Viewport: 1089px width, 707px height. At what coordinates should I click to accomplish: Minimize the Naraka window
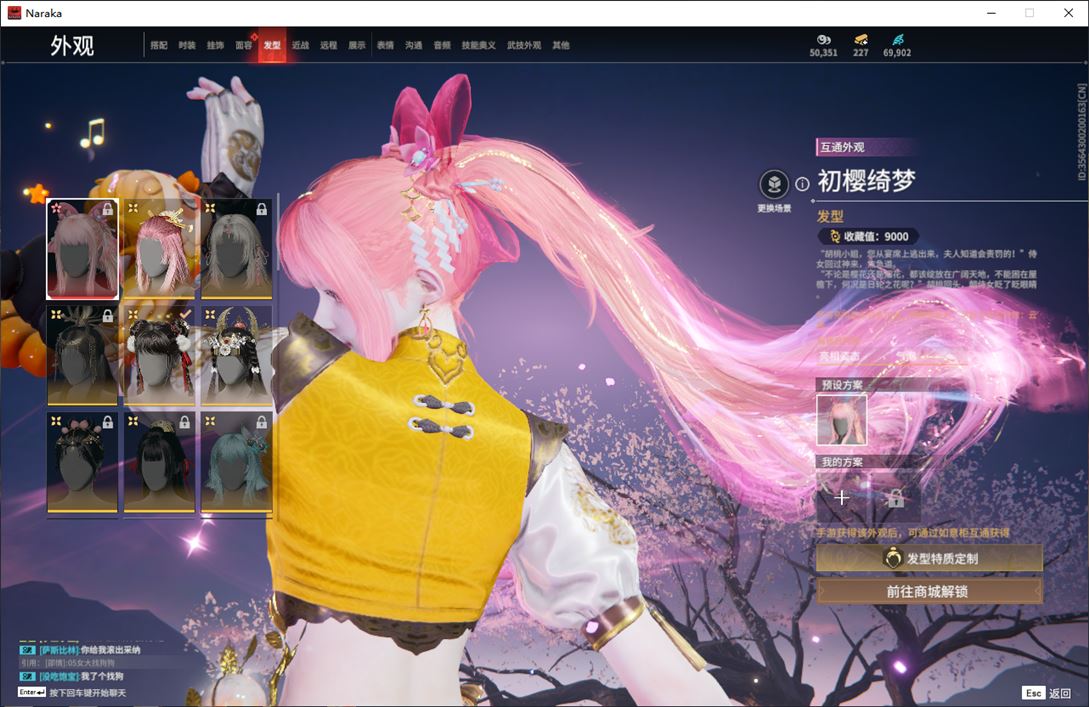[x=992, y=13]
